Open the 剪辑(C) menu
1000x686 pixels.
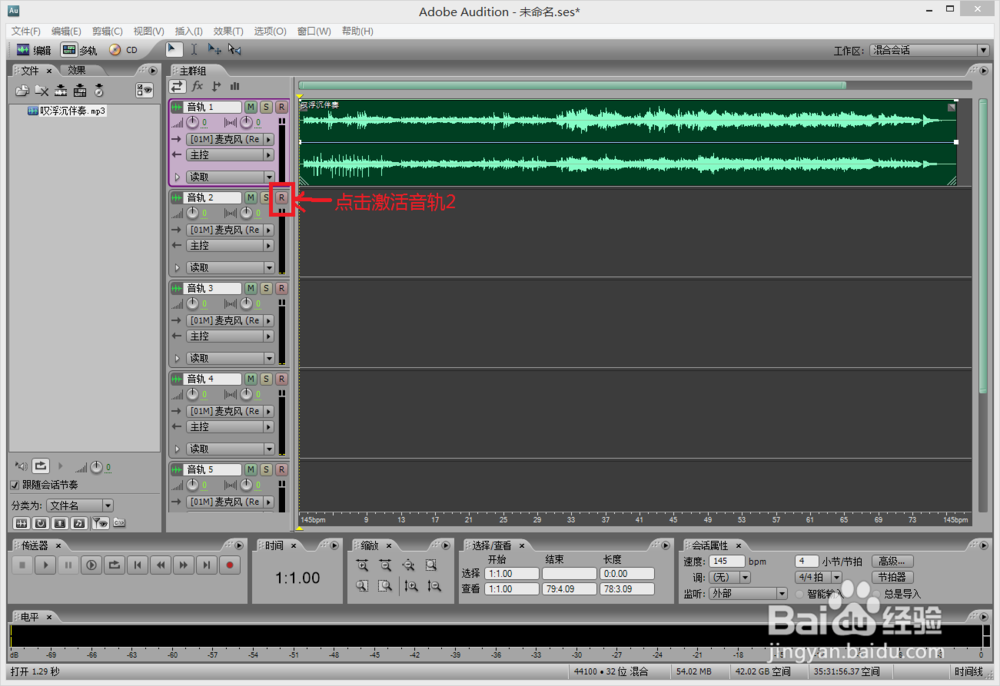tap(107, 31)
